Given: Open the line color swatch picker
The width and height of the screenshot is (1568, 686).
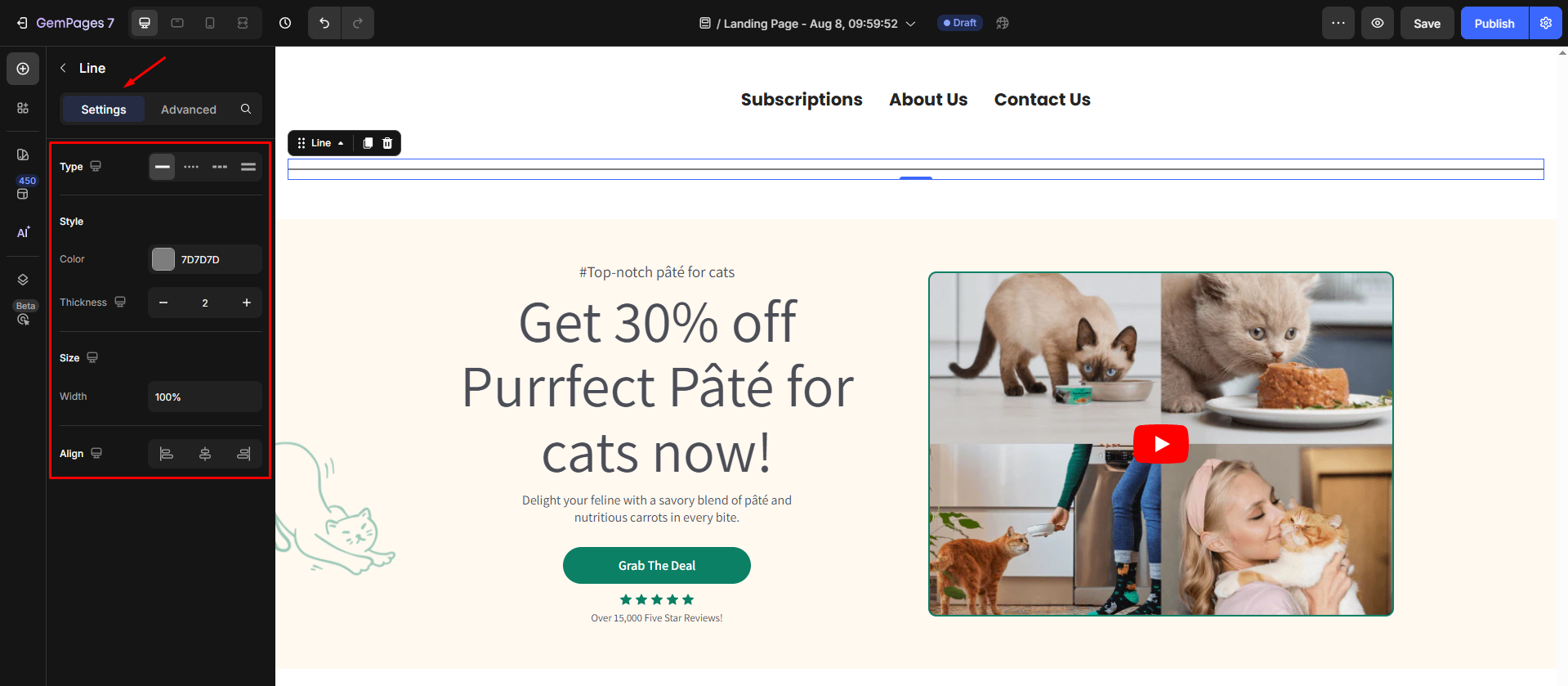Looking at the screenshot, I should (x=163, y=259).
